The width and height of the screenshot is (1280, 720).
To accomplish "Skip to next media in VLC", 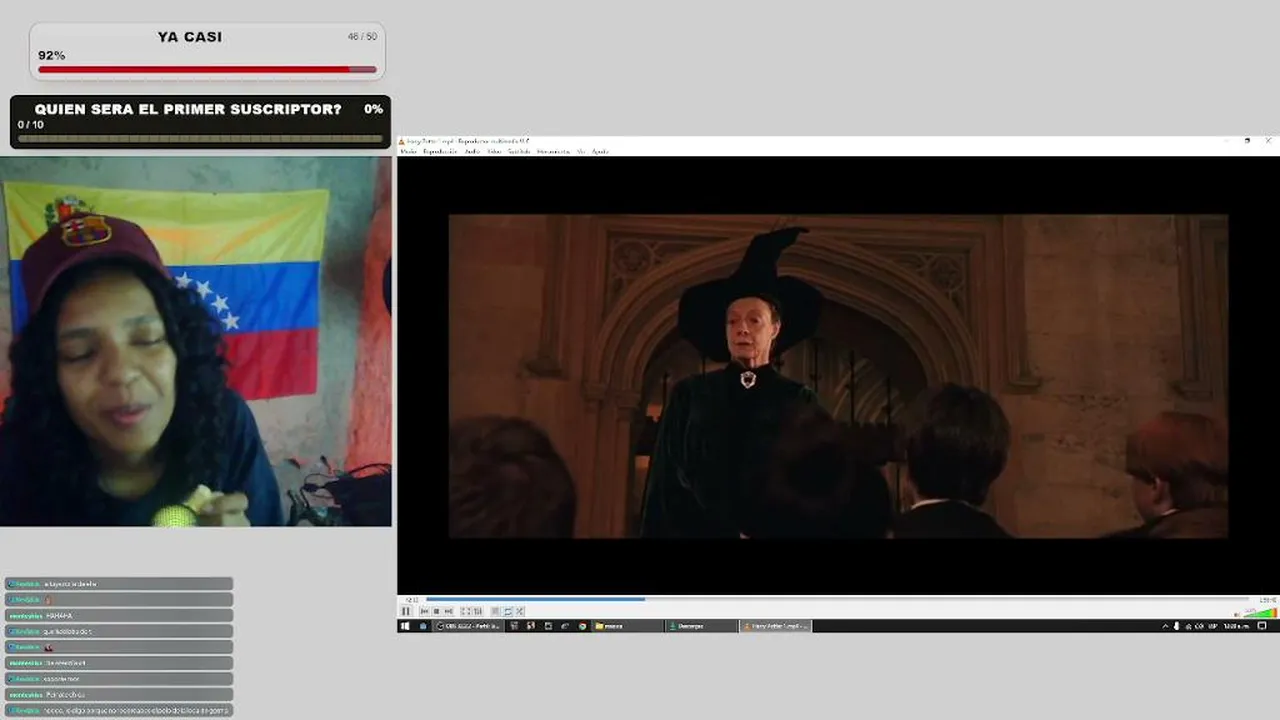I will pyautogui.click(x=448, y=611).
